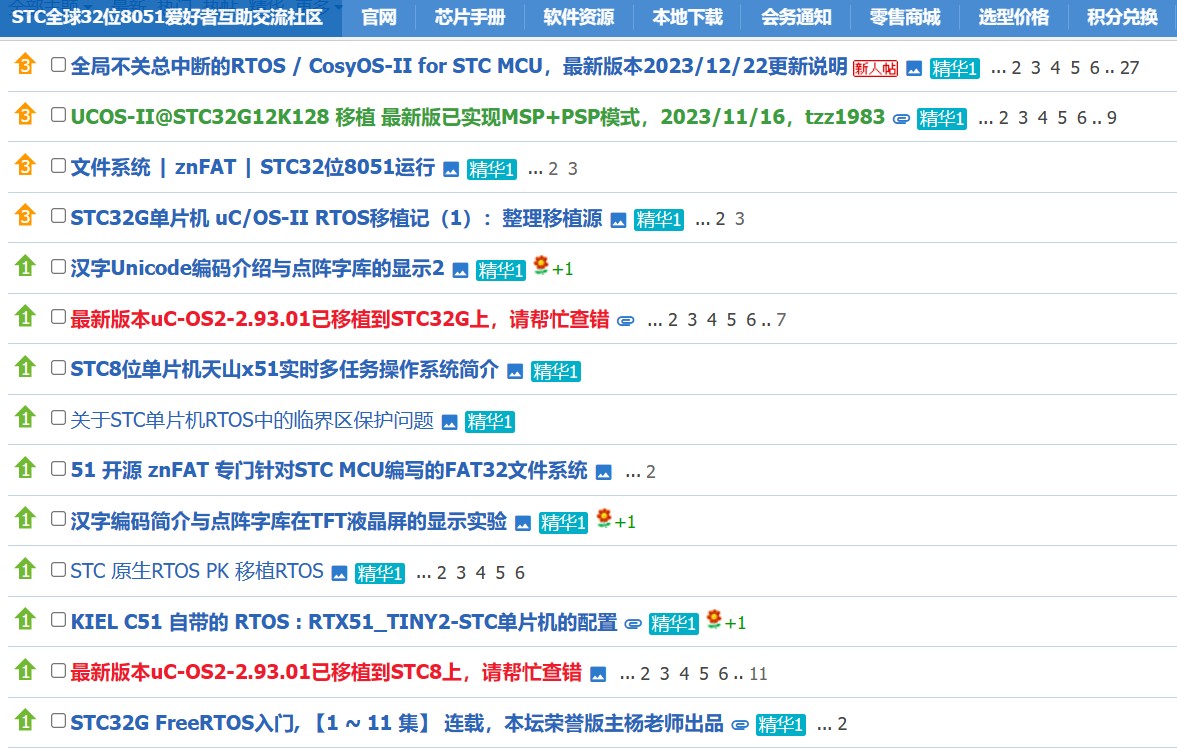
Task: Jump to page 11 of uC-OS2 STC8 thread
Action: [758, 674]
